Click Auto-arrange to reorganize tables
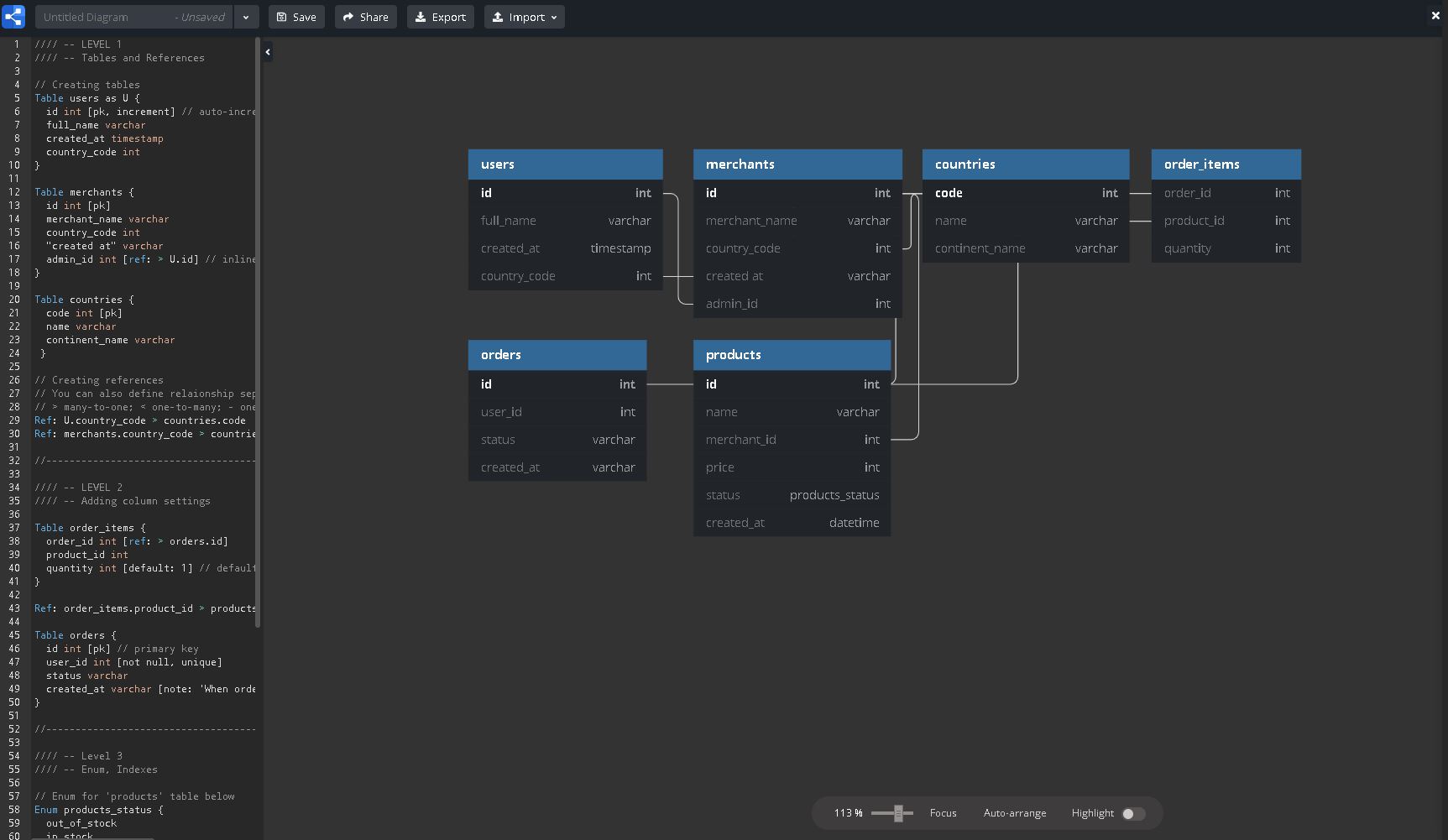1448x840 pixels. (1015, 812)
